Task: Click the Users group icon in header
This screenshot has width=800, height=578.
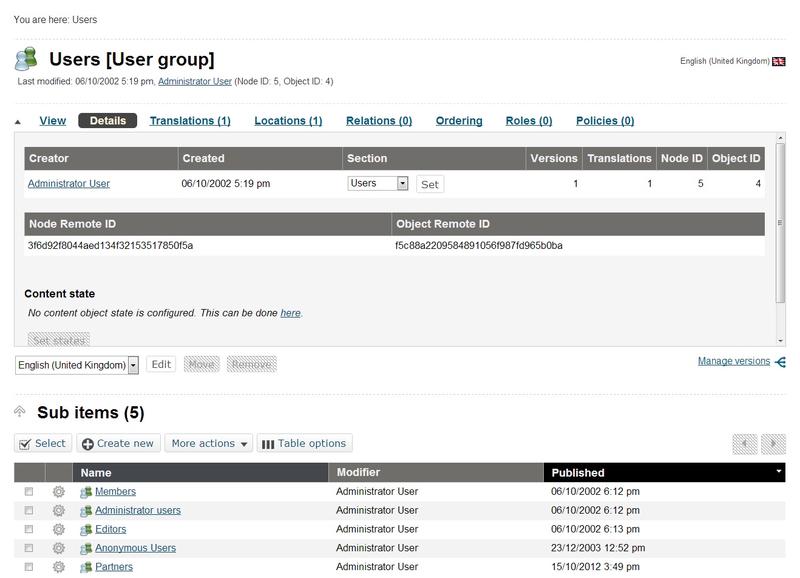Action: [x=26, y=59]
